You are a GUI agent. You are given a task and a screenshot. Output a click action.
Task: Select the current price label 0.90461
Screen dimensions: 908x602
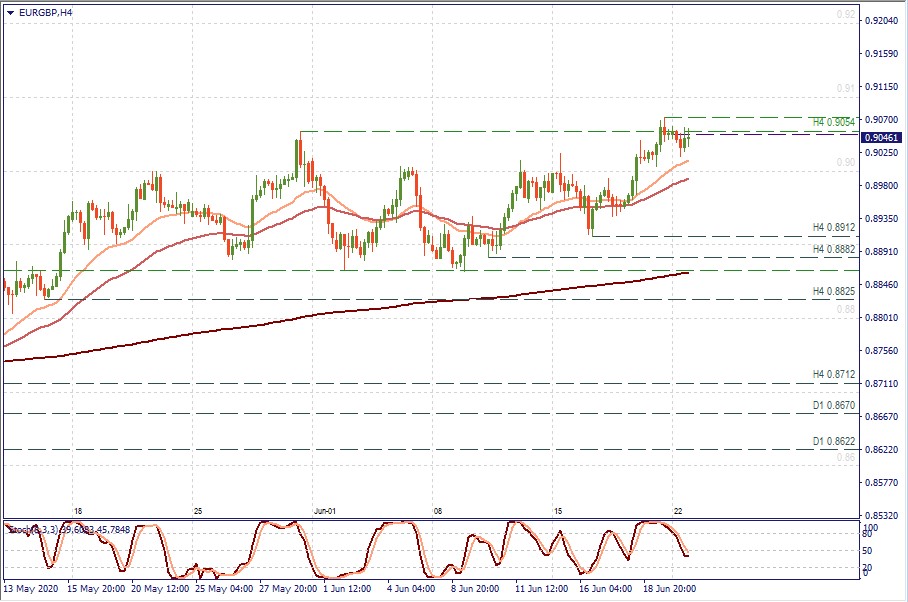[x=881, y=138]
